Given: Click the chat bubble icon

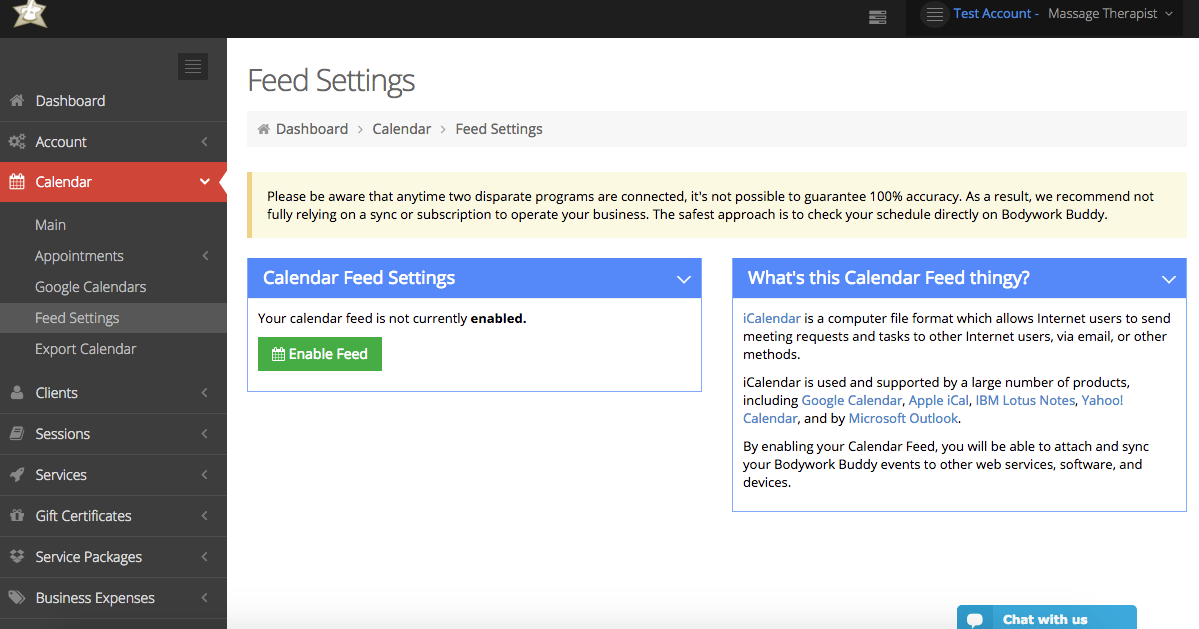Looking at the screenshot, I should pyautogui.click(x=974, y=619).
